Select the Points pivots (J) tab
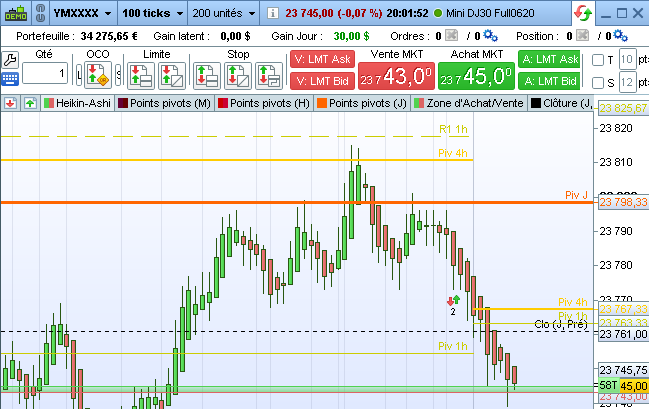Screen dimensions: 649x409 362,103
